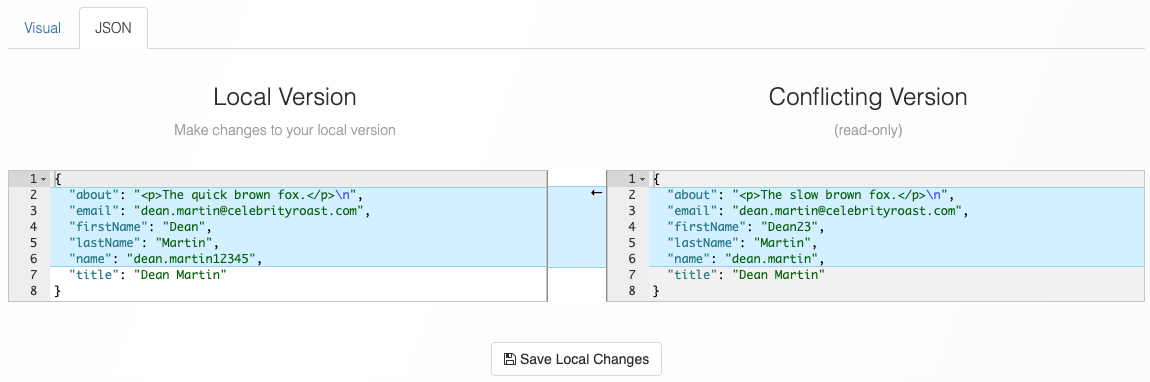Viewport: 1150px width, 382px height.
Task: Click line number 2 in Local Version gutter
Action: point(34,195)
